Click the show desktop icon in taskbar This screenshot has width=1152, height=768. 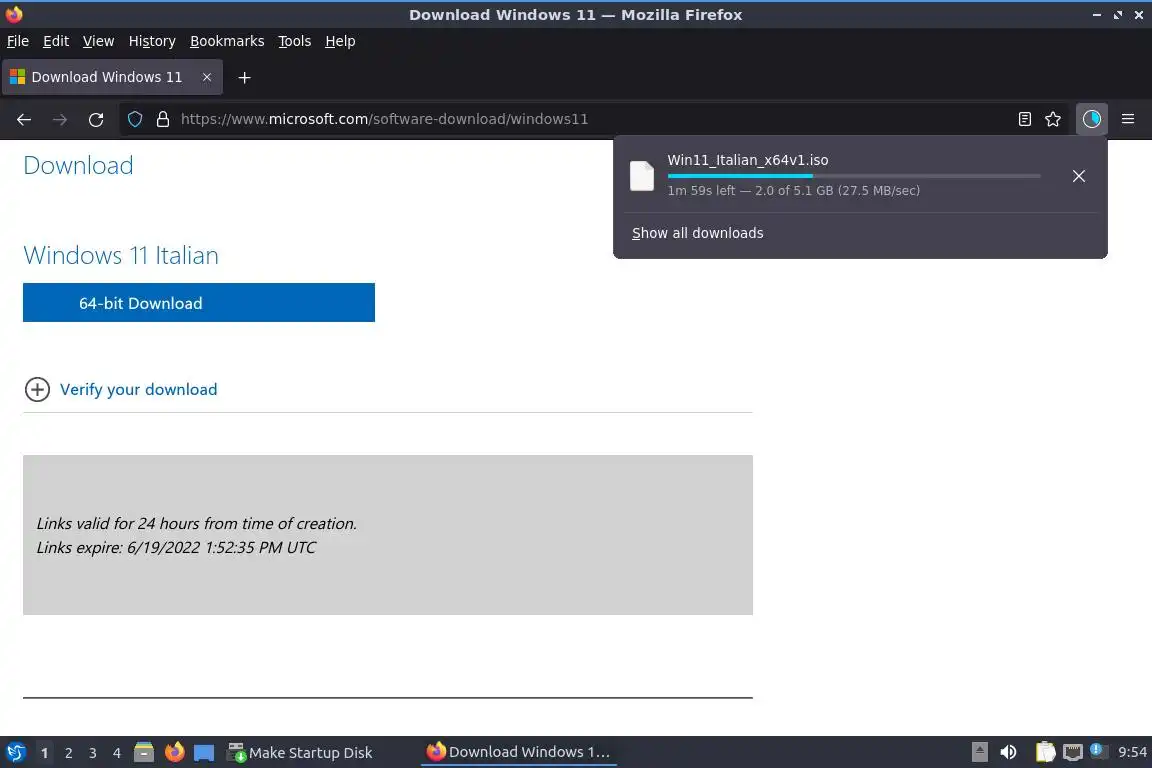(204, 753)
